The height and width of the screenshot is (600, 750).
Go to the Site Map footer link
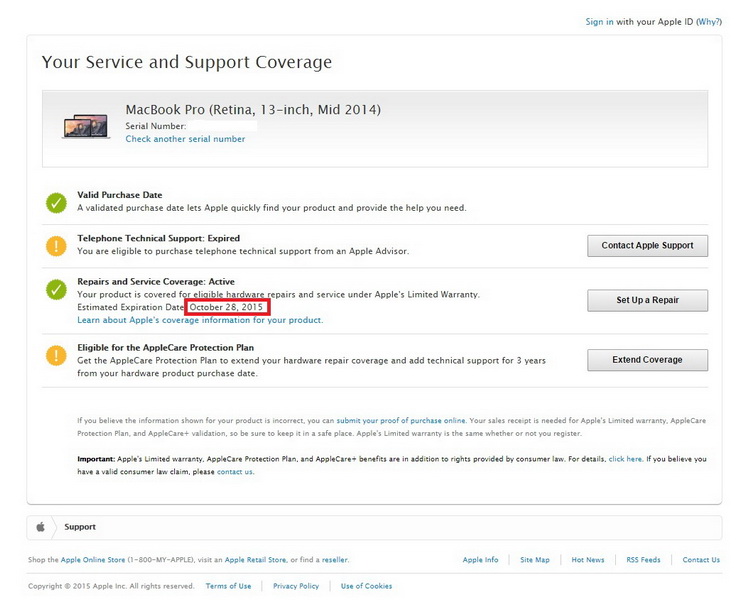click(x=535, y=560)
